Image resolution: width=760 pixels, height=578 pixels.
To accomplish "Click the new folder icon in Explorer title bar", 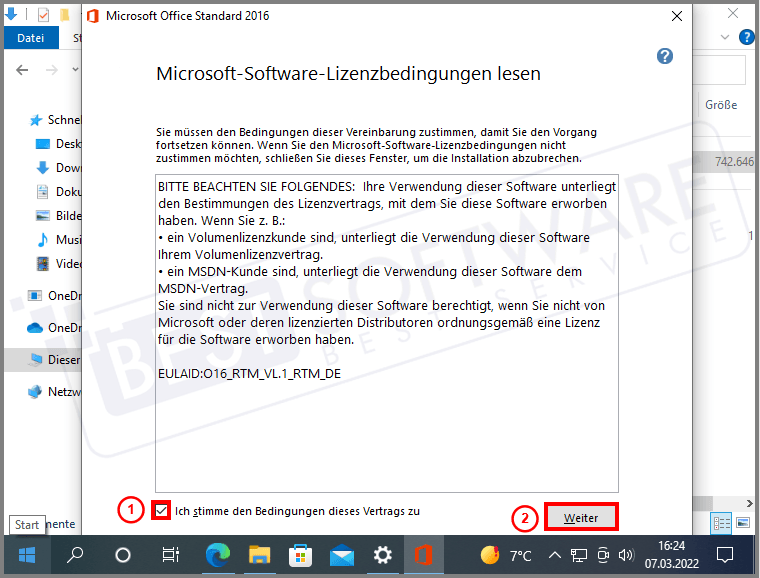I will point(64,15).
